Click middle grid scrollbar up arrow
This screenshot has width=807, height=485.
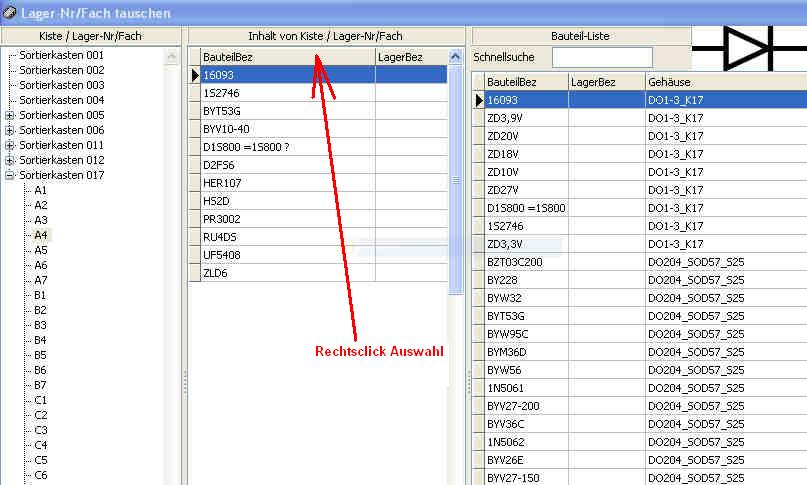455,57
